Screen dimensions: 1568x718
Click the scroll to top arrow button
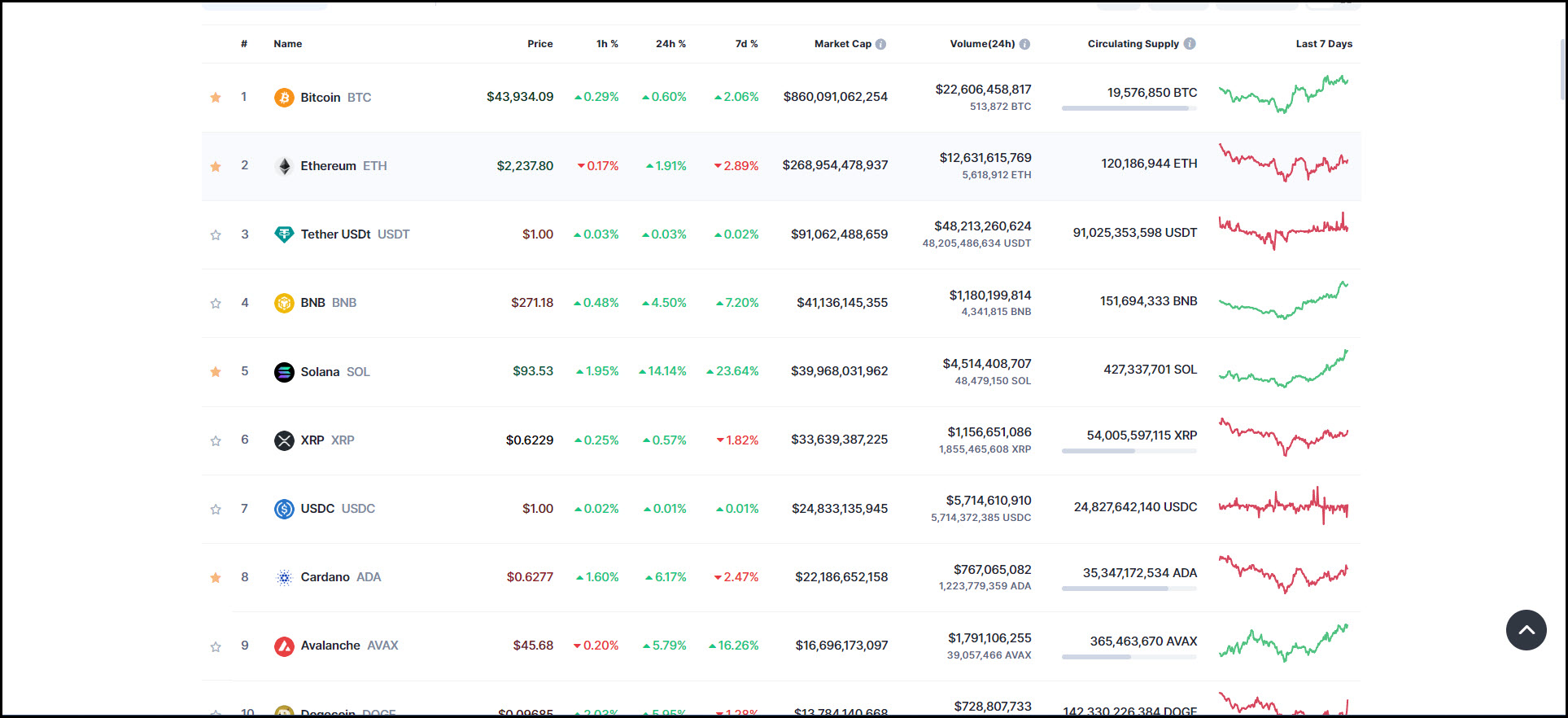1526,630
